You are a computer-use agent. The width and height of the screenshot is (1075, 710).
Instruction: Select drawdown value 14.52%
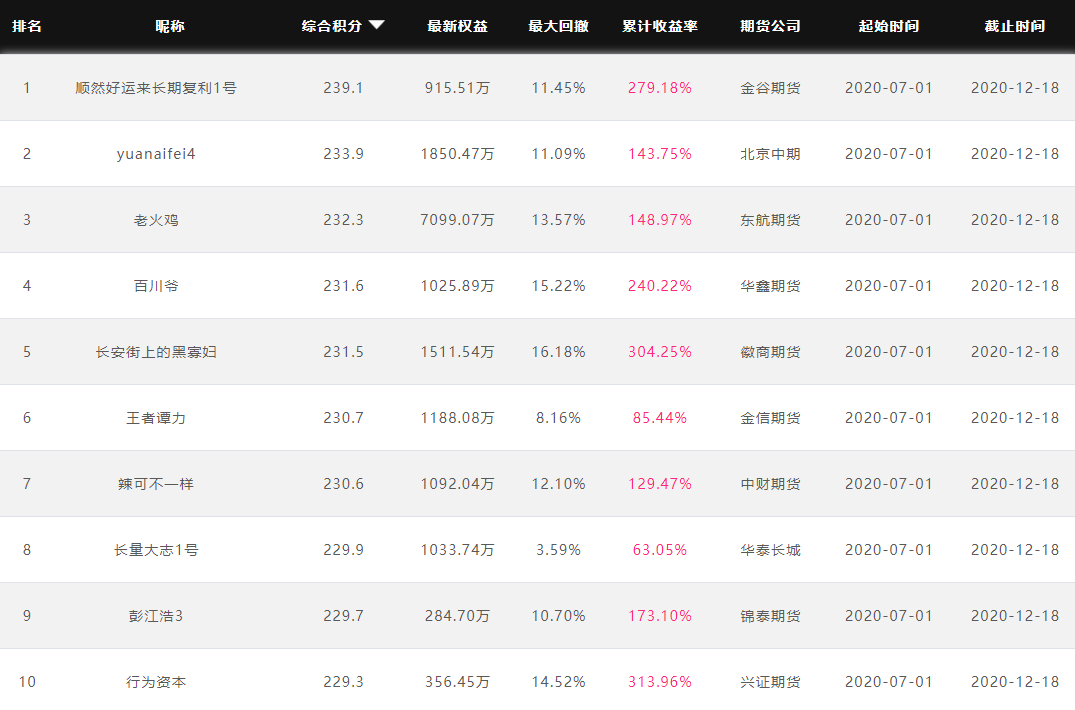click(x=559, y=682)
